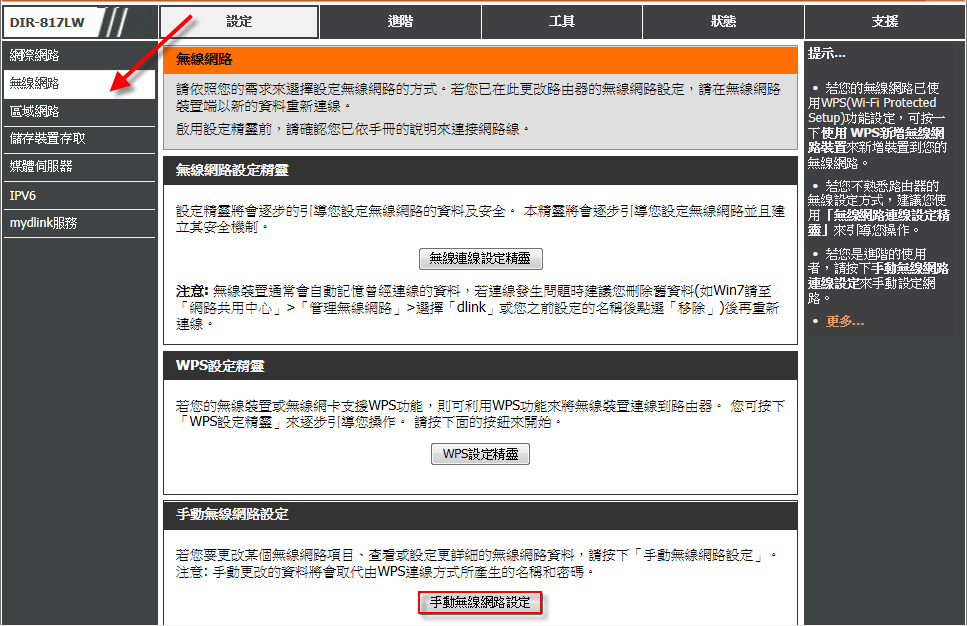Open the 更多... link in hints
This screenshot has height=626, width=967.
[x=845, y=321]
